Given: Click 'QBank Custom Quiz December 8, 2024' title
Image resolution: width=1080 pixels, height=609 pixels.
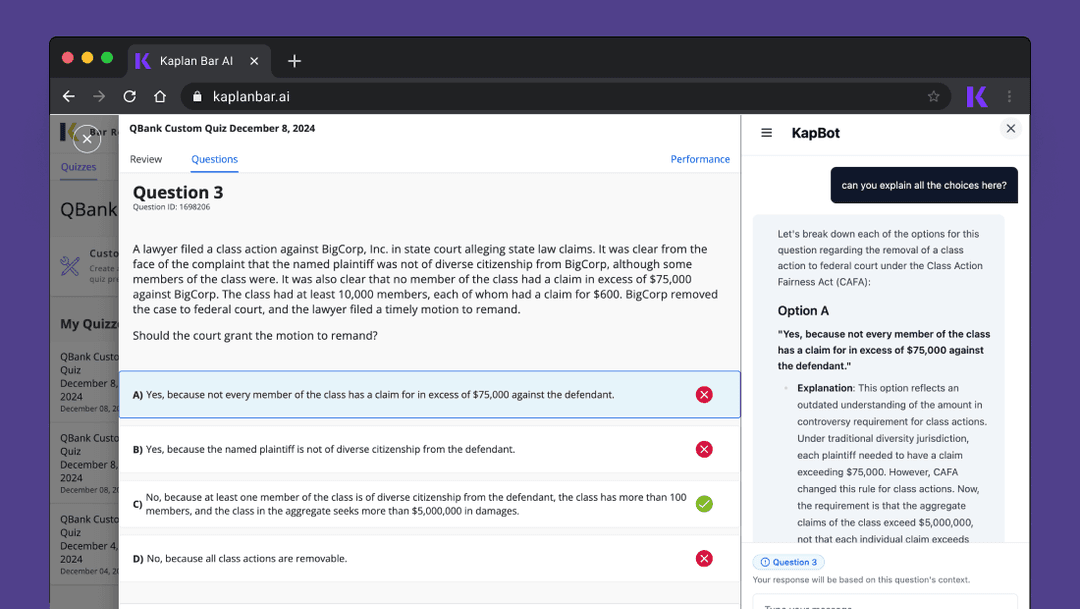Looking at the screenshot, I should click(x=222, y=128).
